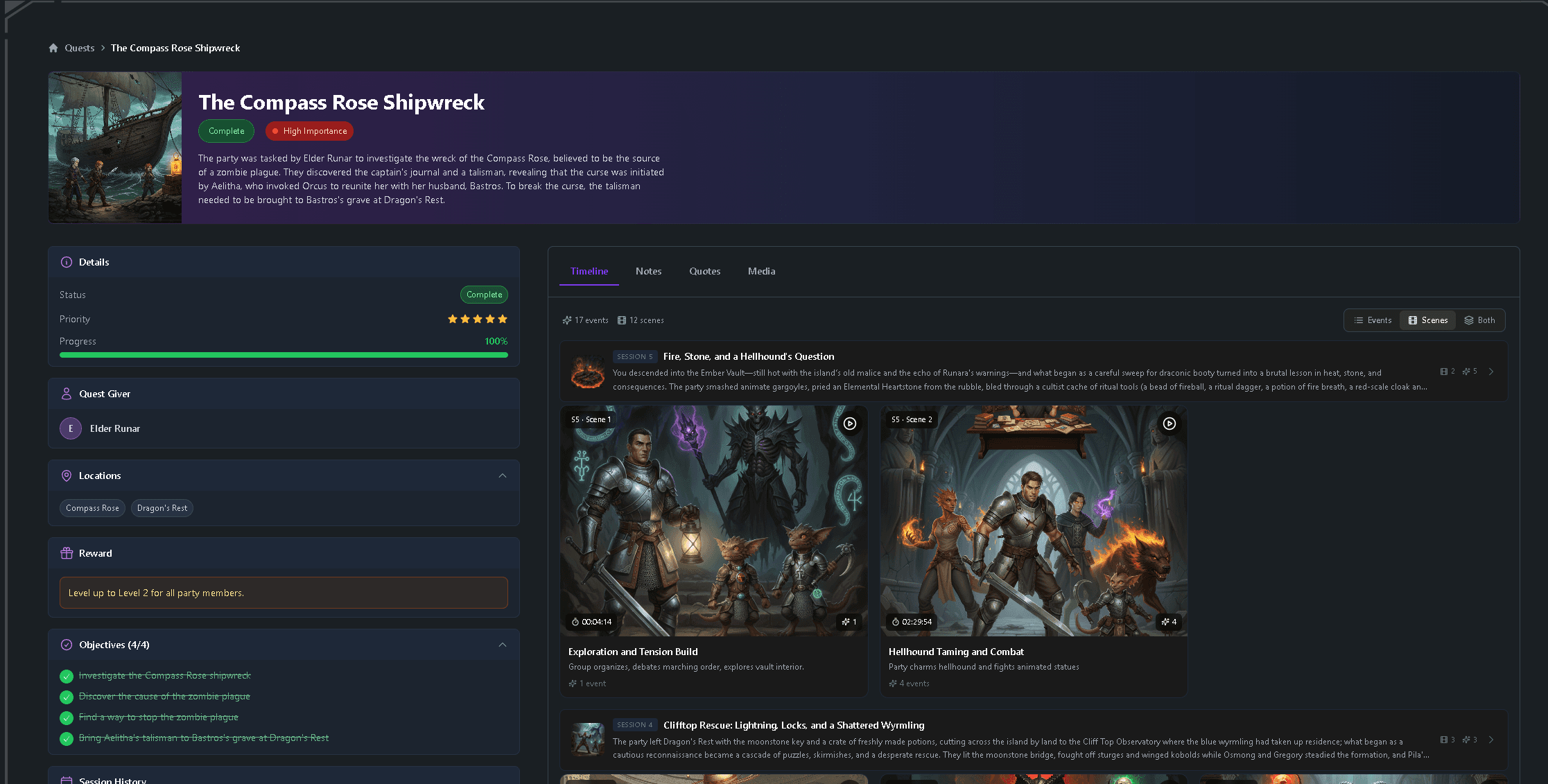Toggle objective Bring Aelitha's talisman to grave
Viewport: 1548px width, 784px height.
67,738
